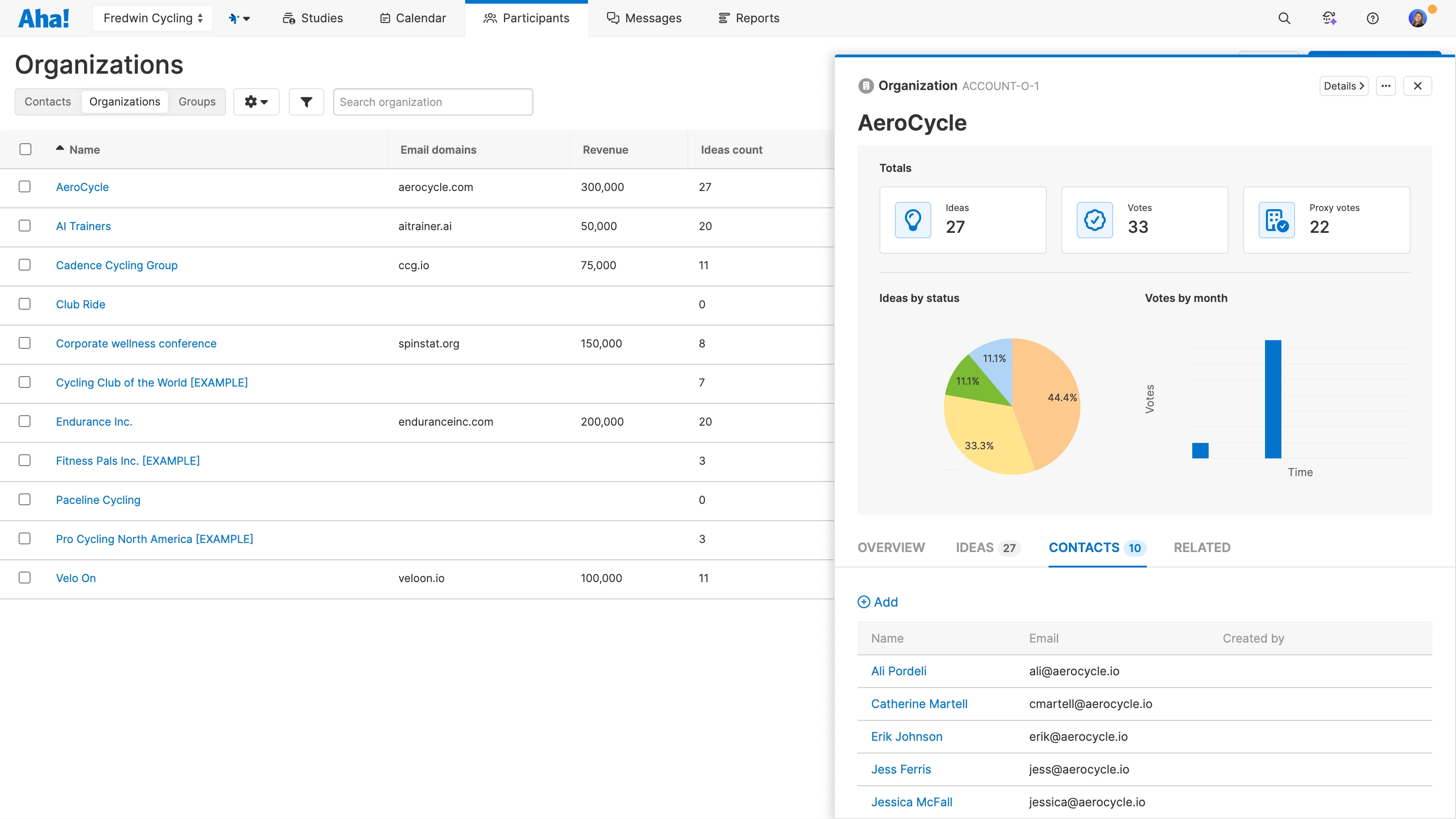This screenshot has height=819, width=1456.
Task: Check the Endurance Inc. row checkbox
Action: click(x=24, y=421)
